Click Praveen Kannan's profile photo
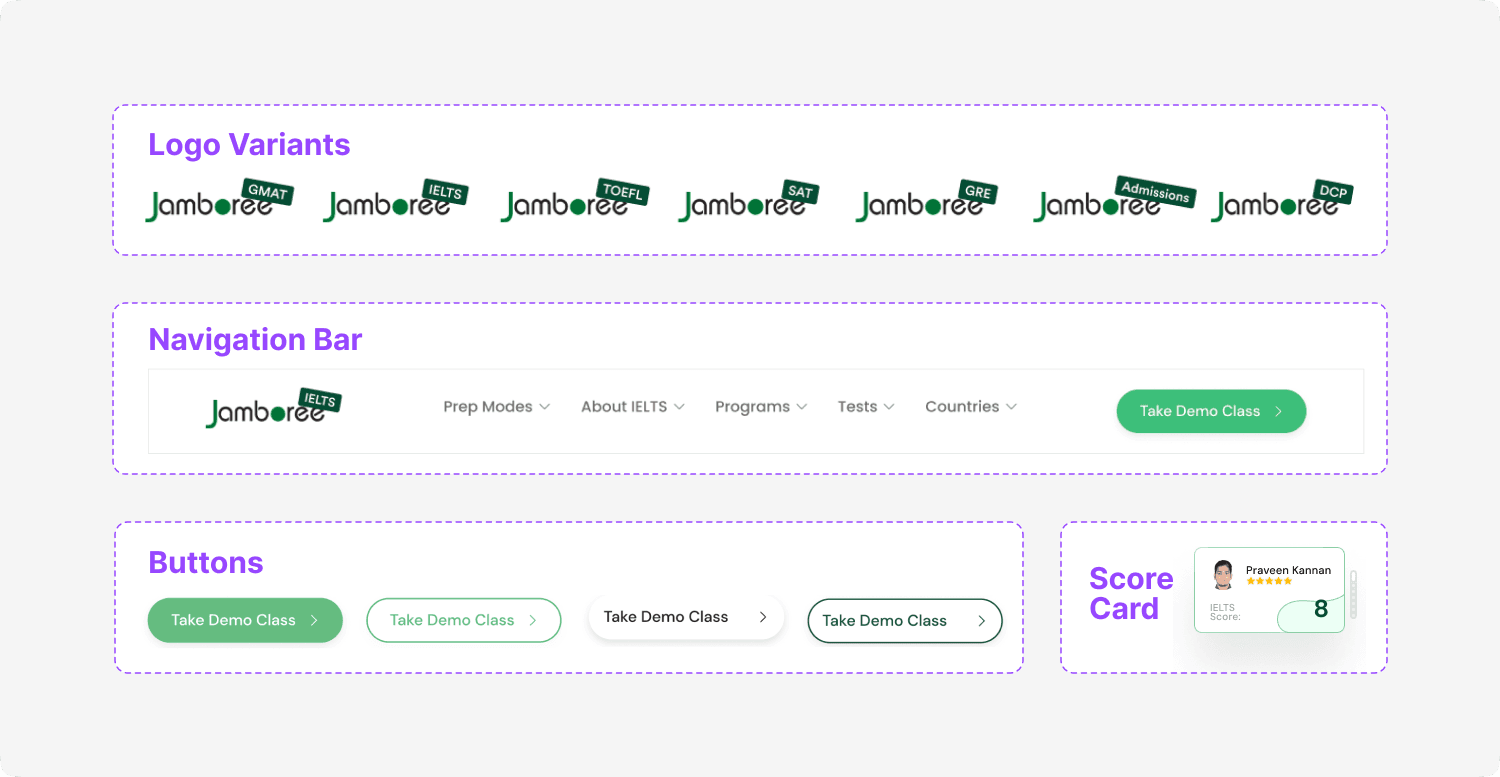Screen dimensions: 1500x777 pos(1223,575)
